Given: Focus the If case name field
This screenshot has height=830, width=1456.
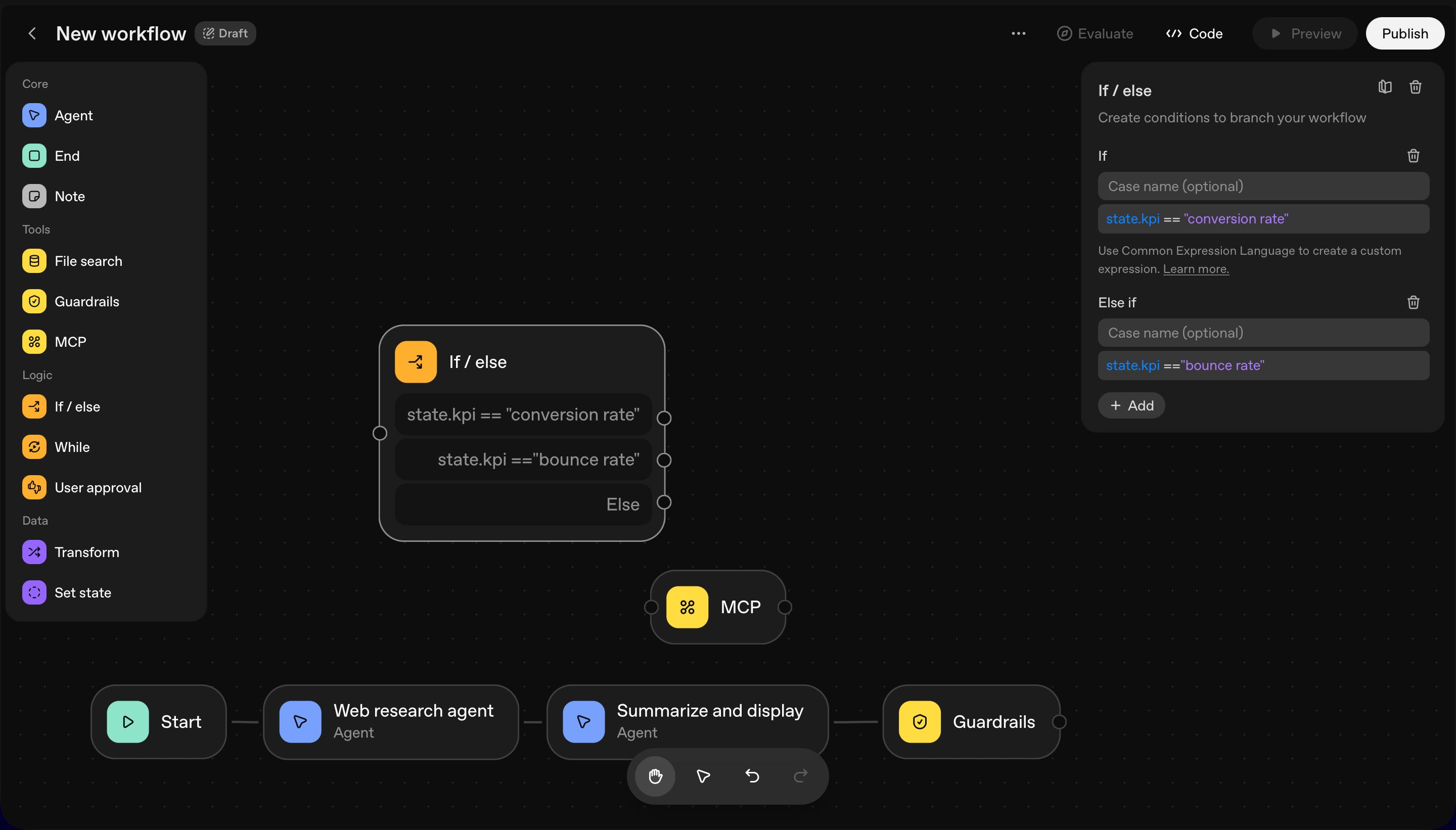Looking at the screenshot, I should [x=1263, y=187].
